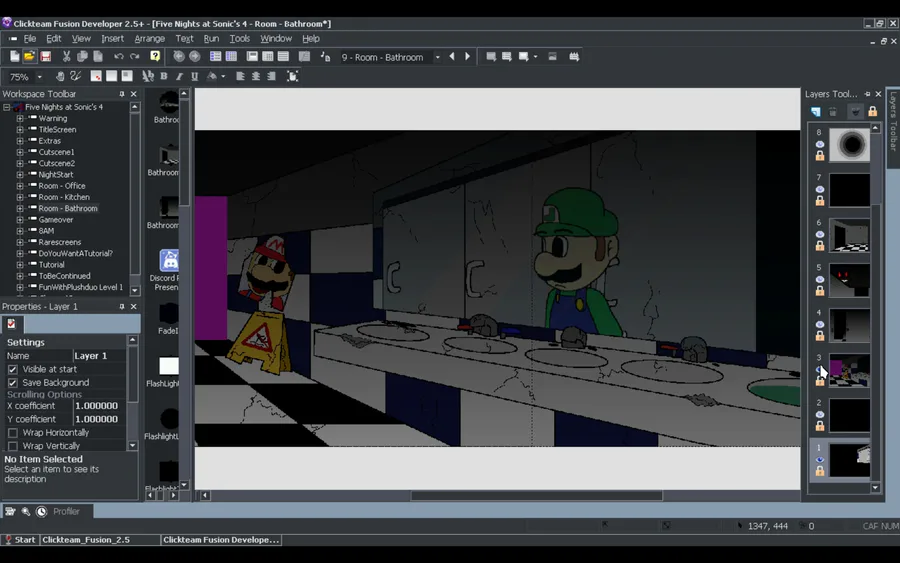Open the frame selector dropdown
Viewport: 900px width, 563px height.
[437, 58]
